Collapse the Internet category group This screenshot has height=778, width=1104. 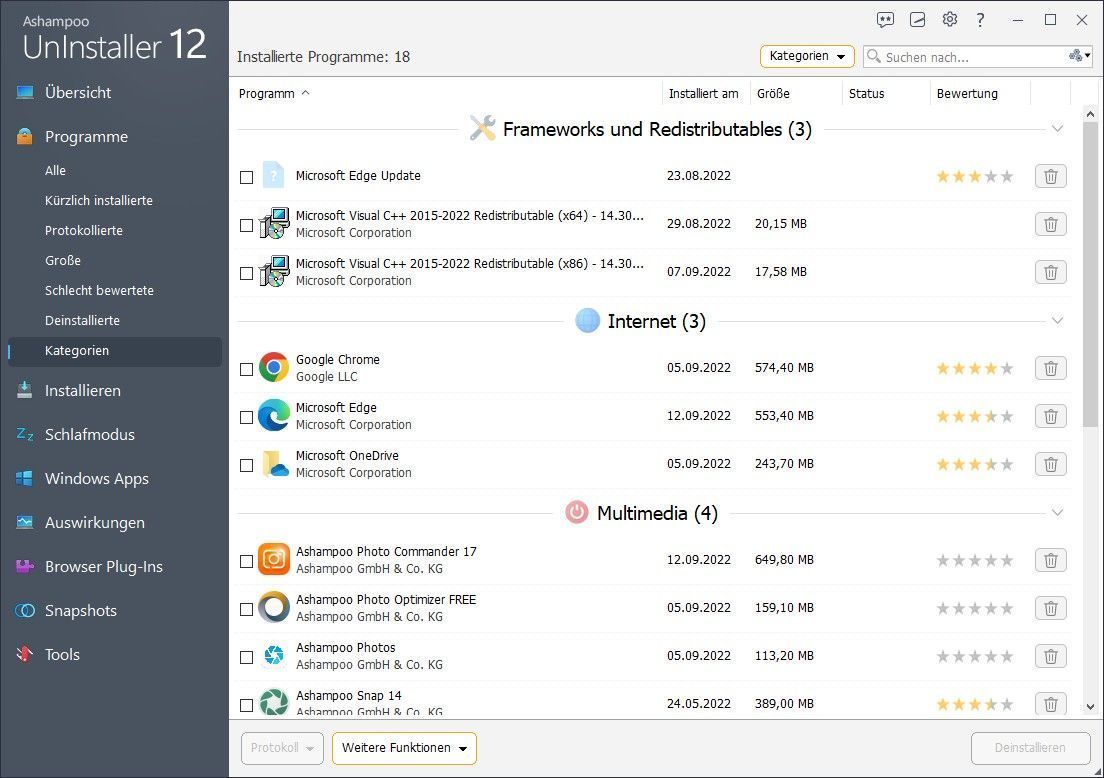coord(1057,320)
